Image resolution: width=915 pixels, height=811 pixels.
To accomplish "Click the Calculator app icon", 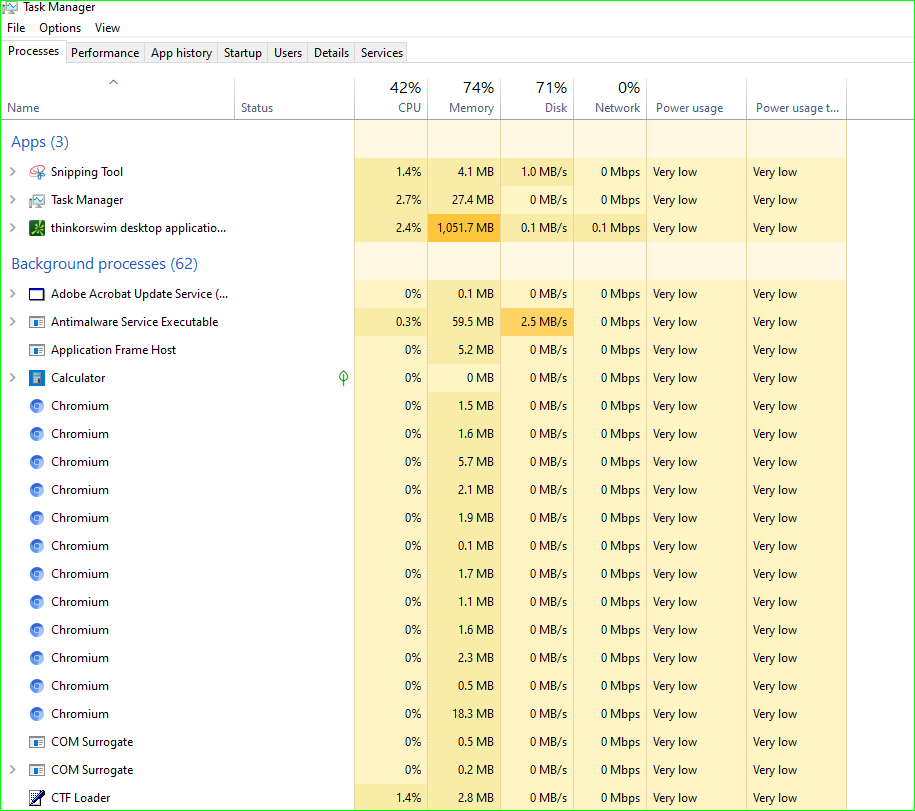I will pyautogui.click(x=37, y=378).
